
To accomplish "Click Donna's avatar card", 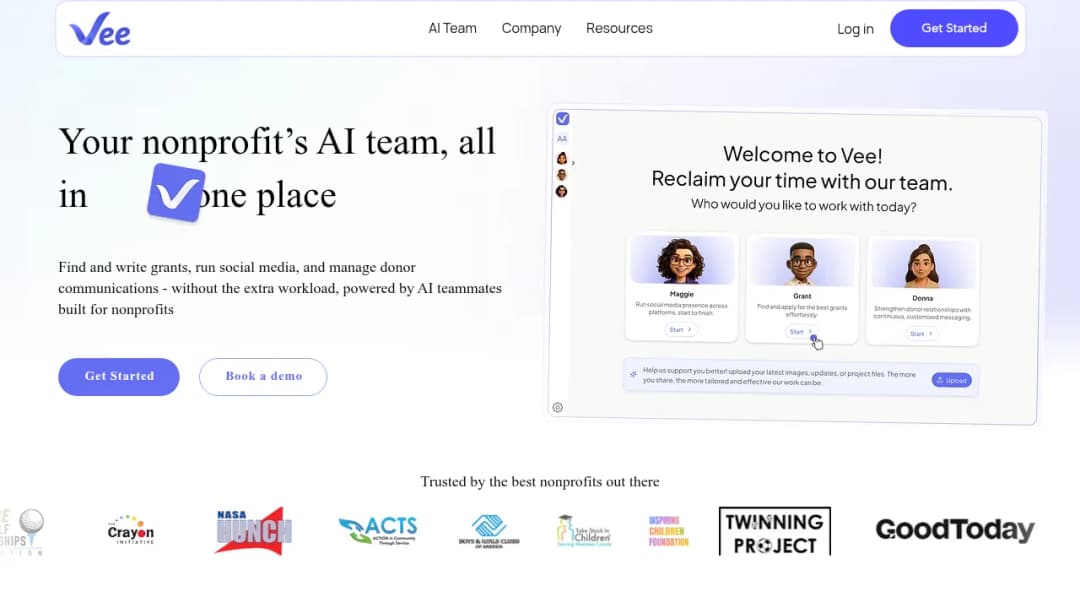I will (x=922, y=291).
